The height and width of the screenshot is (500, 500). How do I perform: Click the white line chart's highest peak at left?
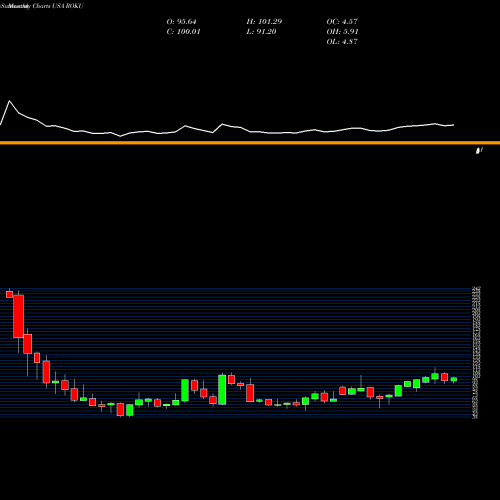click(9, 101)
